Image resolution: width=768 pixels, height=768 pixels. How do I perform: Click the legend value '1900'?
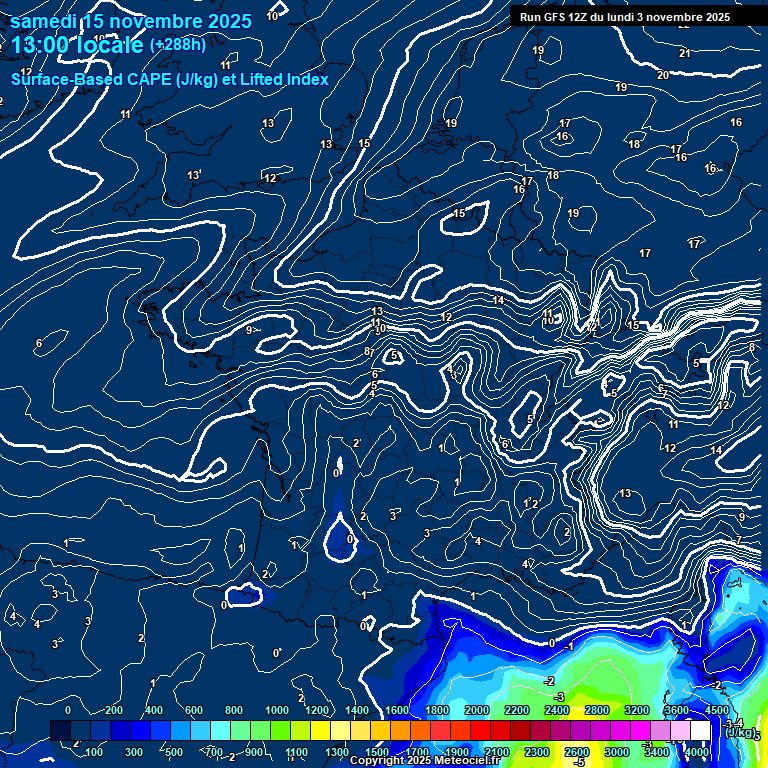tap(456, 752)
